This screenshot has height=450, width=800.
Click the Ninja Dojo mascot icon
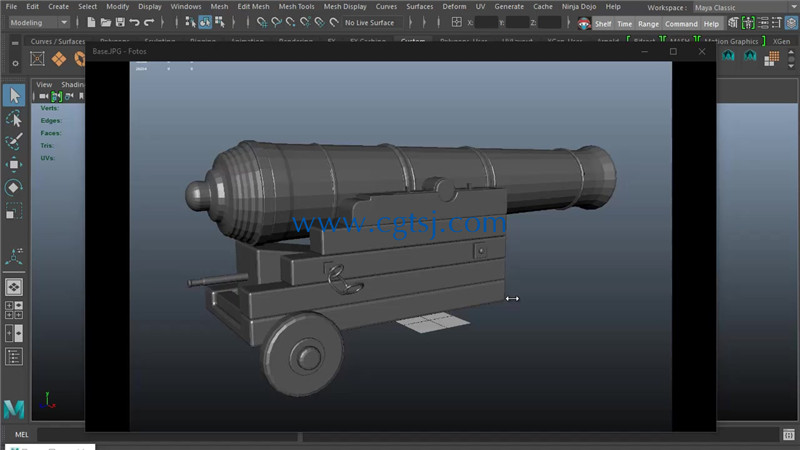(584, 23)
